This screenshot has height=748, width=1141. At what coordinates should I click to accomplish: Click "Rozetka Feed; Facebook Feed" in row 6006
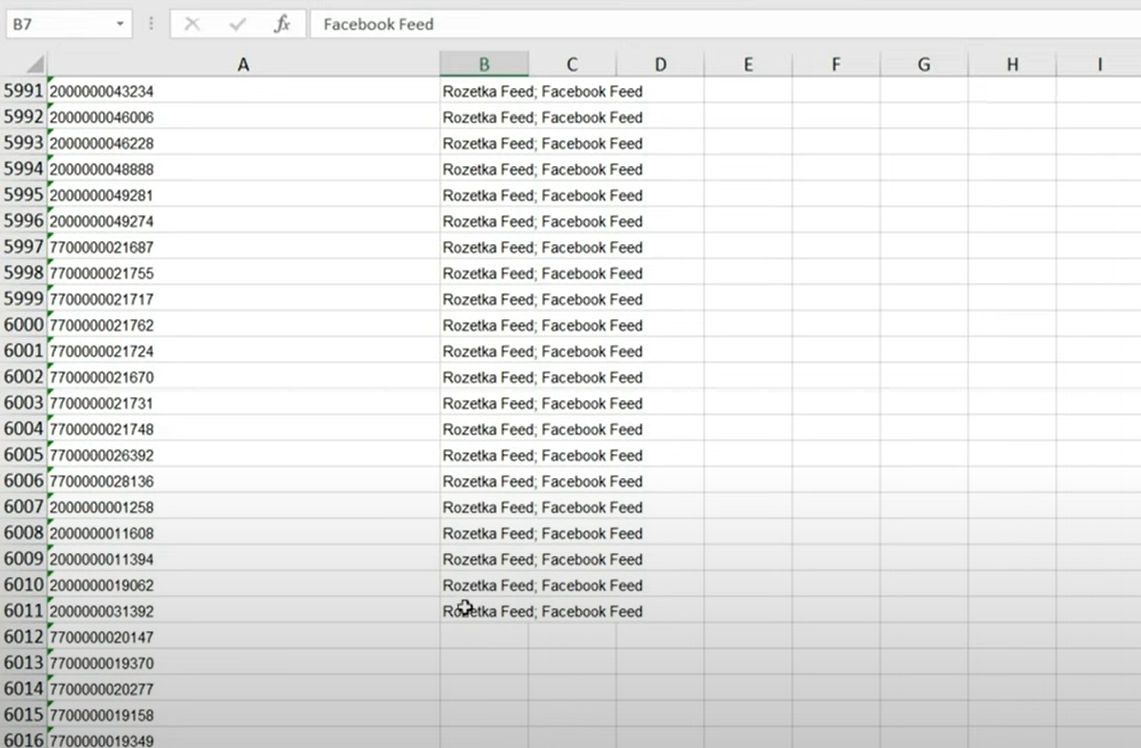542,481
